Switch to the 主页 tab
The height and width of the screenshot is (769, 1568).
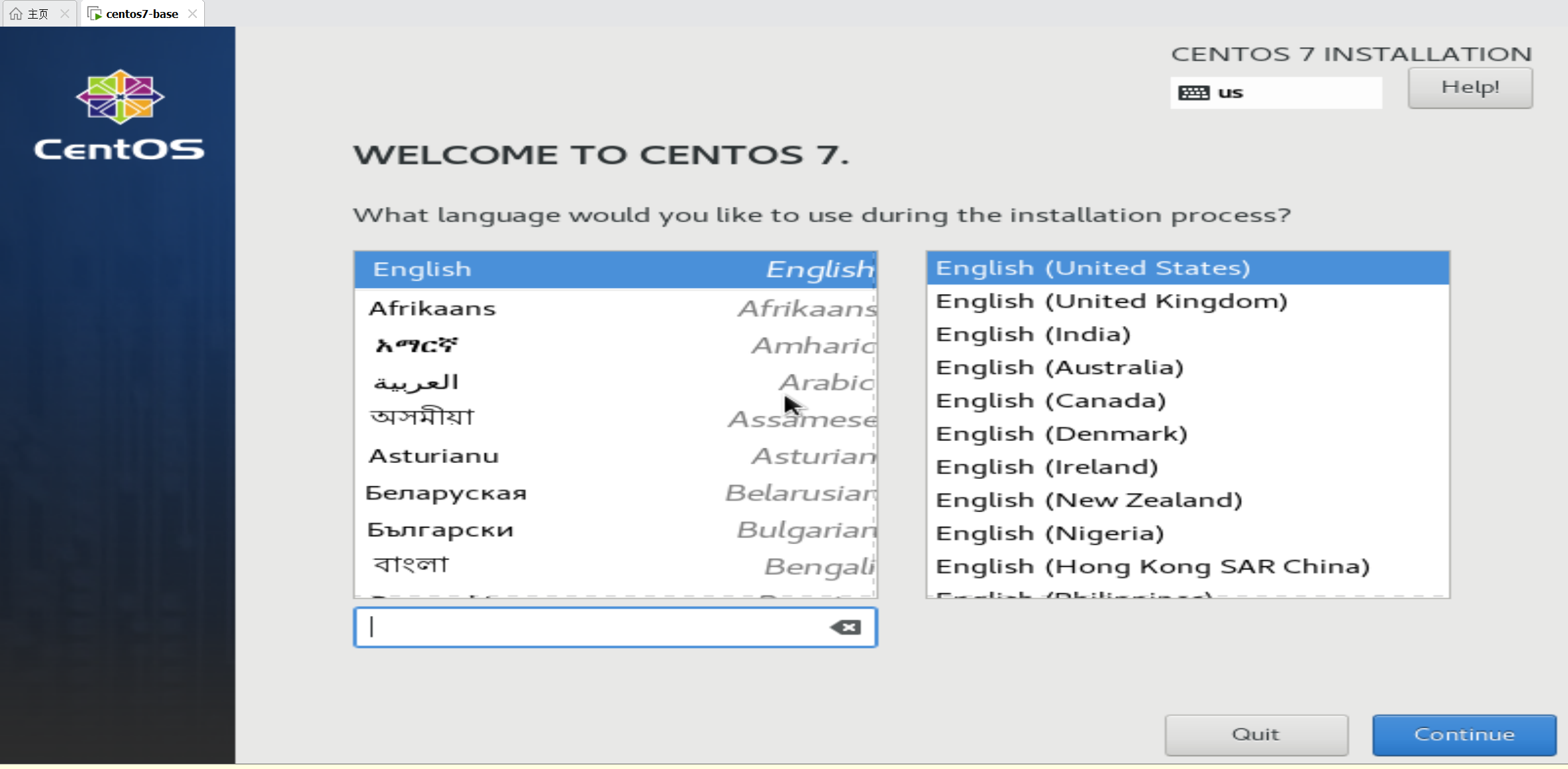[x=40, y=13]
